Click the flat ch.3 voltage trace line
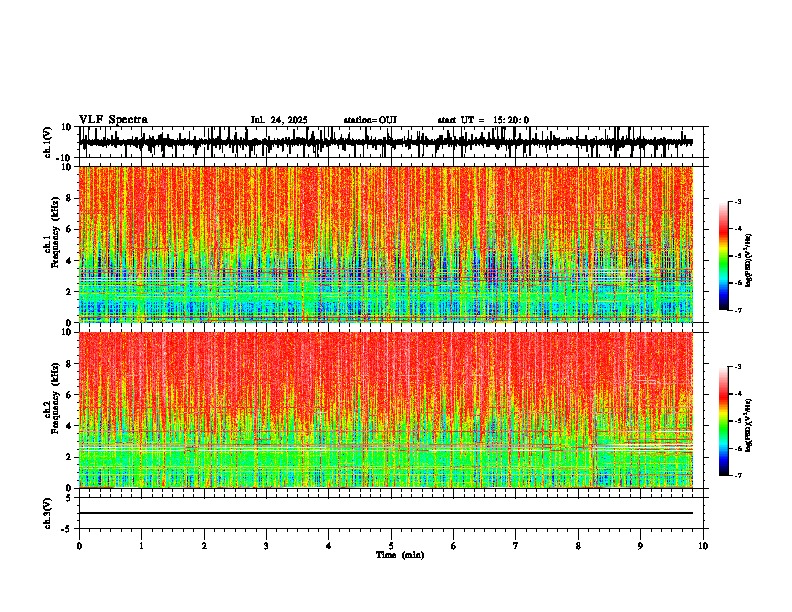The image size is (792, 612). pos(385,513)
